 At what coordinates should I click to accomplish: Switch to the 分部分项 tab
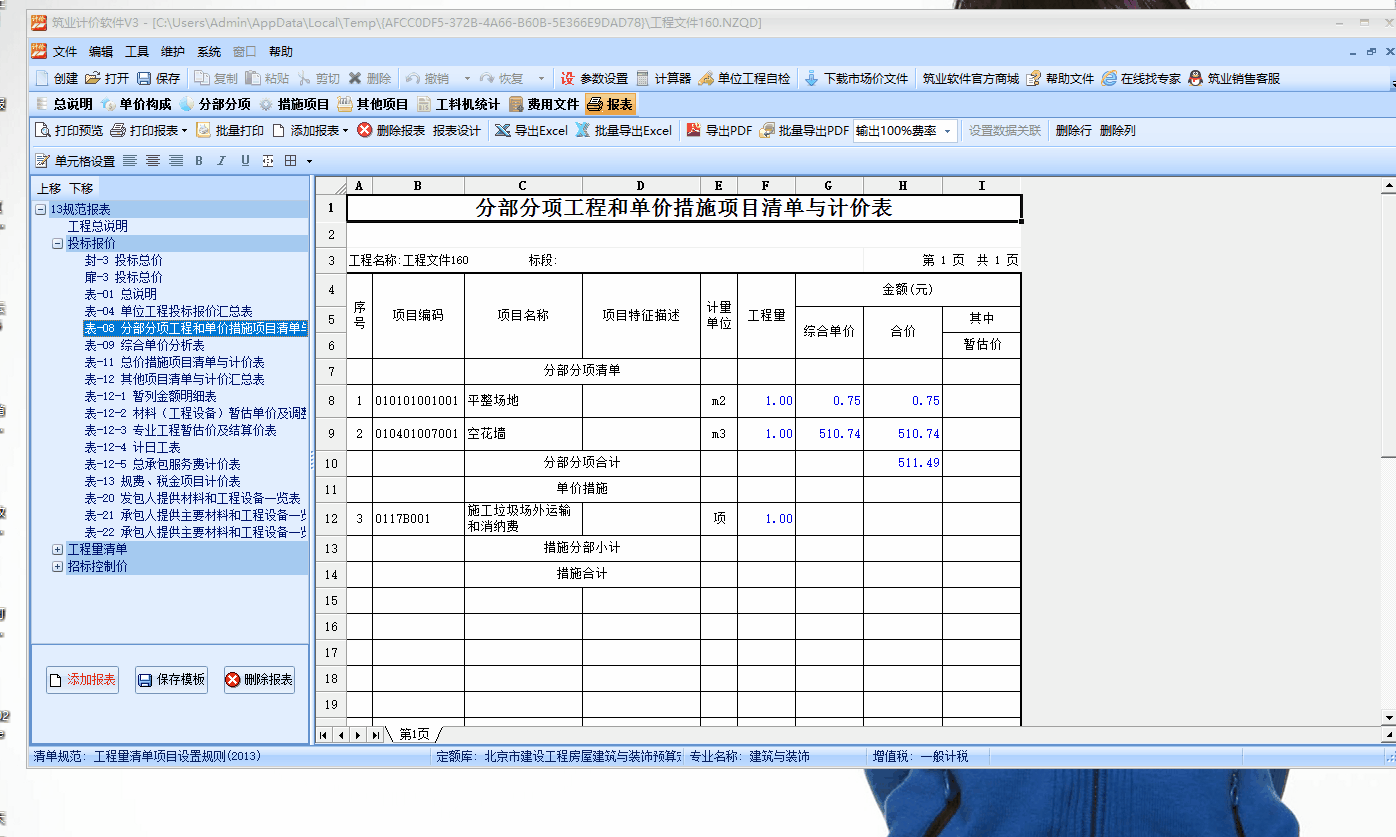tap(216, 104)
